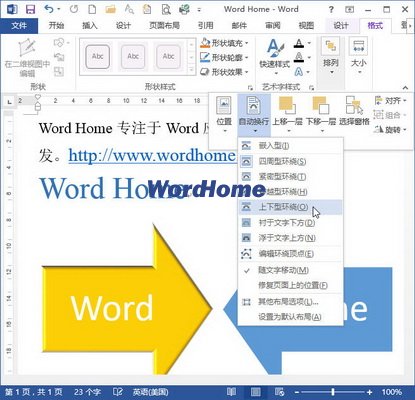Switch to the 引用 tab
Image resolution: width=415 pixels, height=400 pixels.
205,25
